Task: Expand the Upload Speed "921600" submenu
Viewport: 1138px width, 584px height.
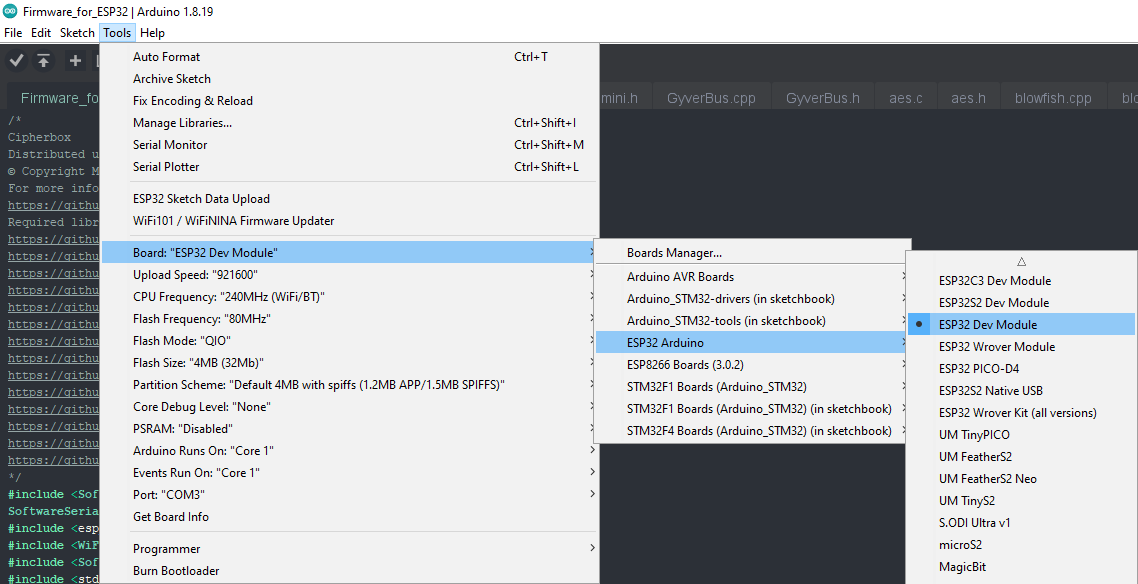Action: [x=350, y=275]
